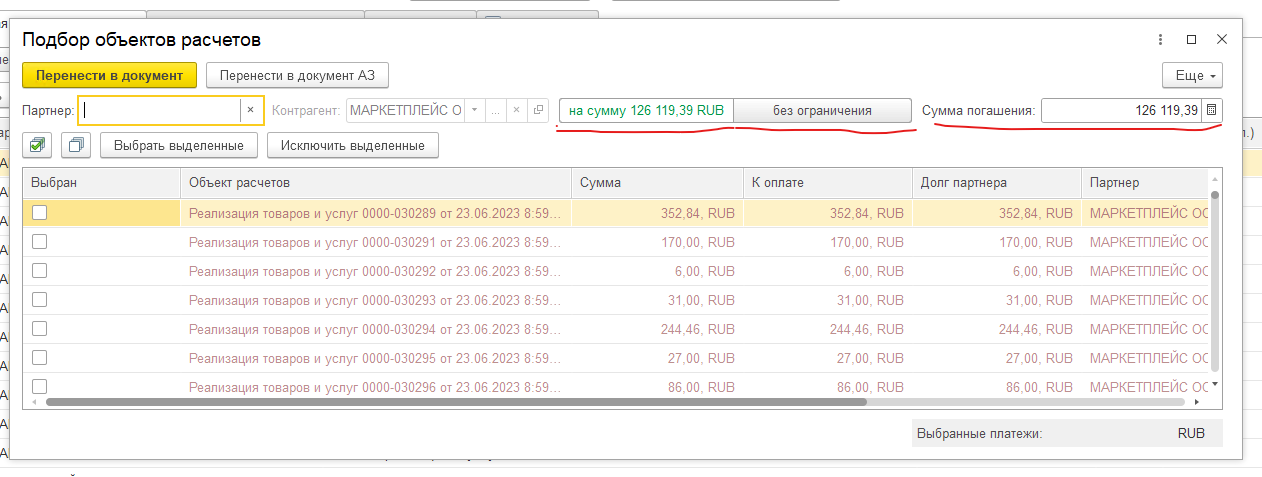Open the Контрагент dropdown arrow

474,110
